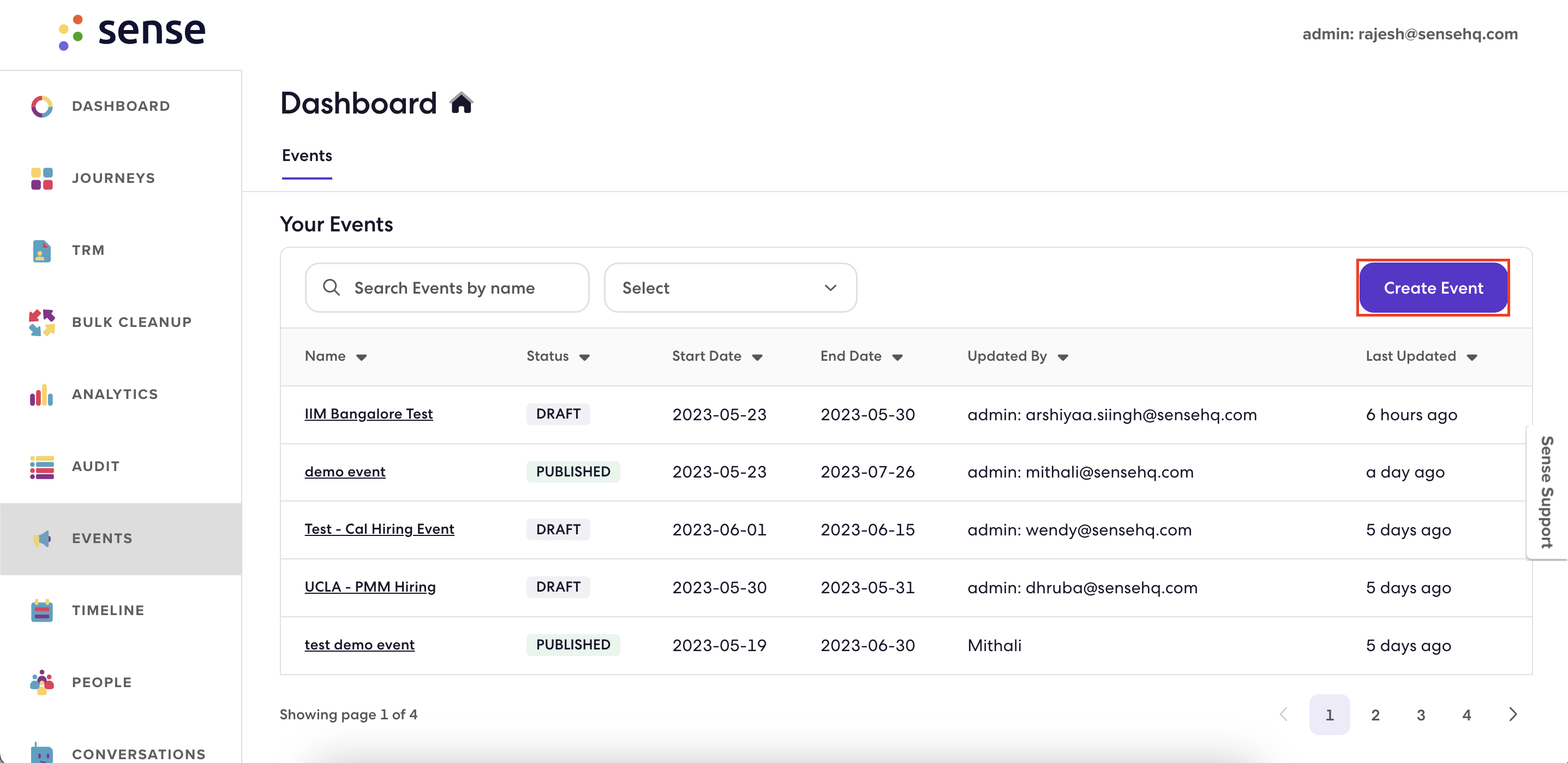Sort by Status column arrow
The image size is (1568, 763).
pyautogui.click(x=584, y=357)
